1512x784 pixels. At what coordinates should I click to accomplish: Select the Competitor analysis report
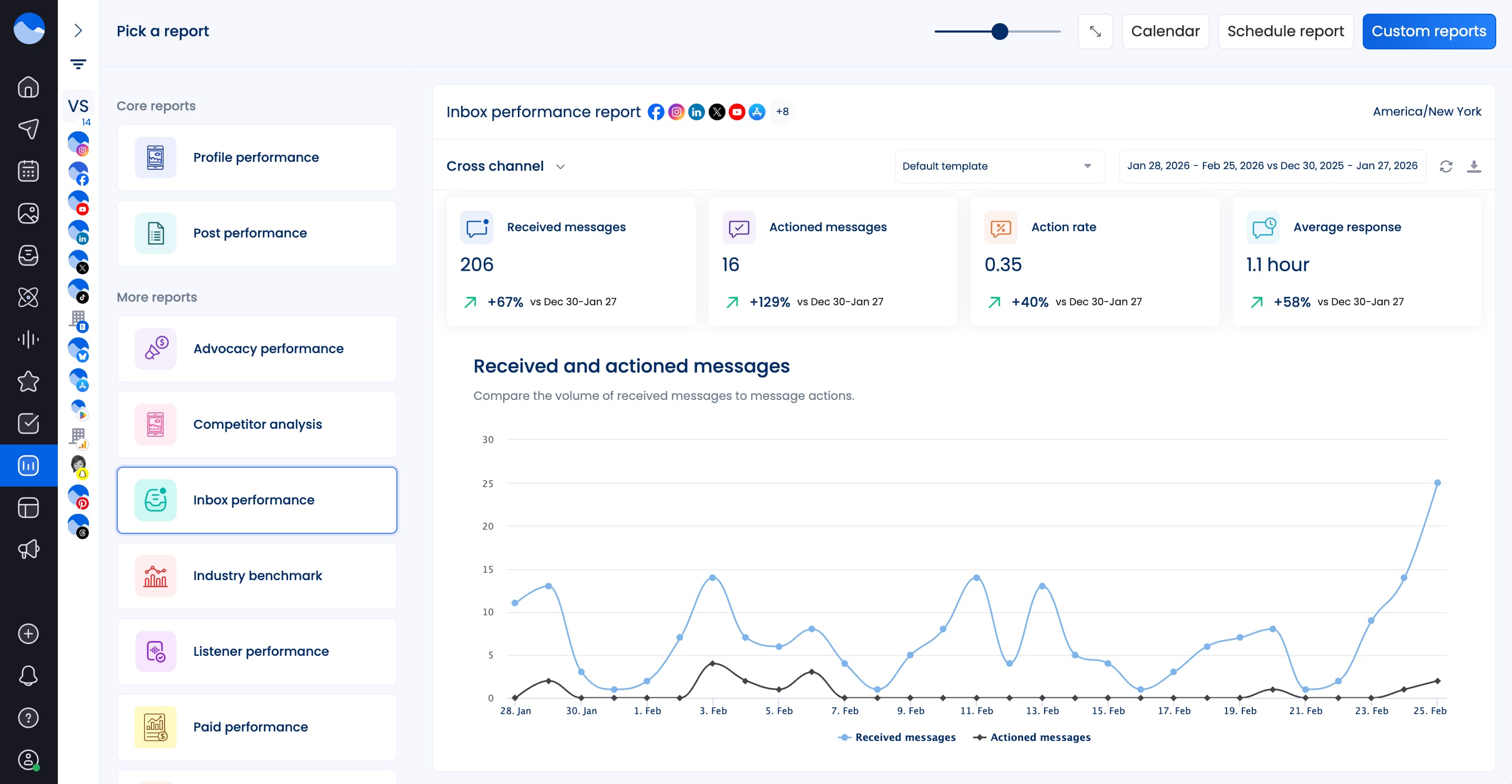pos(257,424)
